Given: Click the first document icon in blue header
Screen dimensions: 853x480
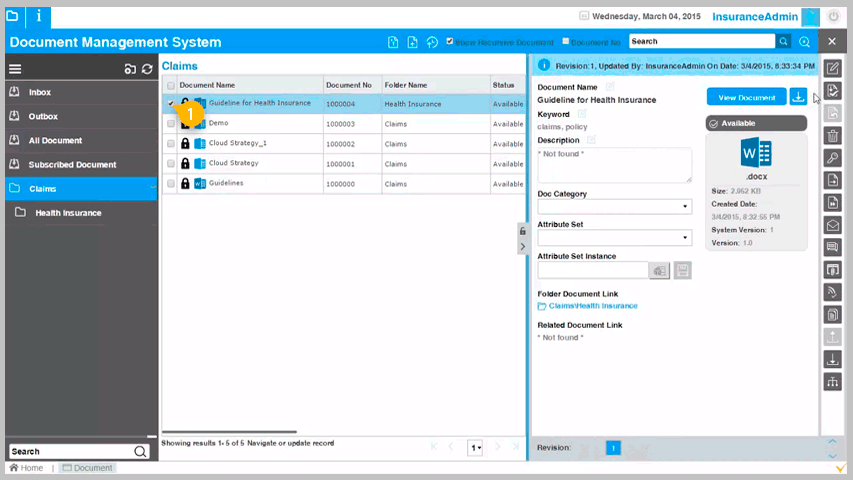Looking at the screenshot, I should coord(393,42).
